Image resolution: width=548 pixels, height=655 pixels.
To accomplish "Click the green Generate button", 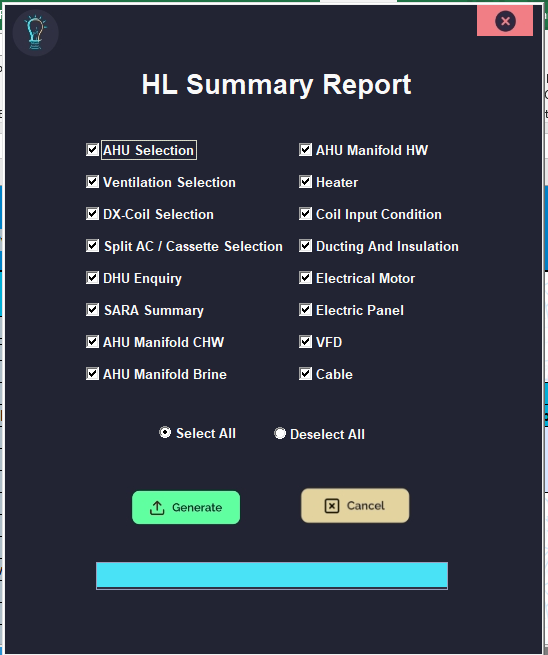I will click(186, 507).
